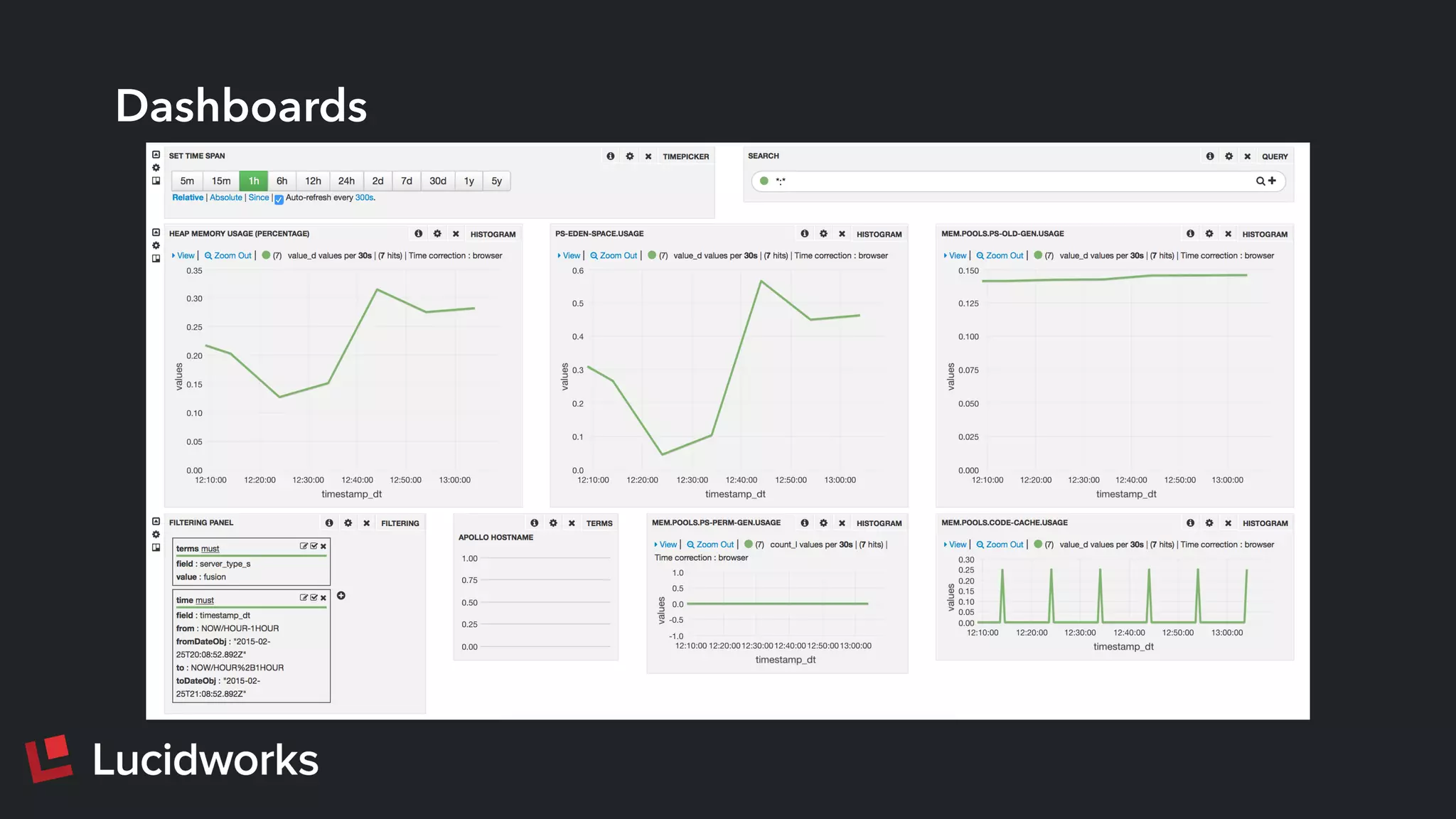Toggle the Auto-refresh checkbox
Screen dimensions: 1456x819
click(x=279, y=200)
